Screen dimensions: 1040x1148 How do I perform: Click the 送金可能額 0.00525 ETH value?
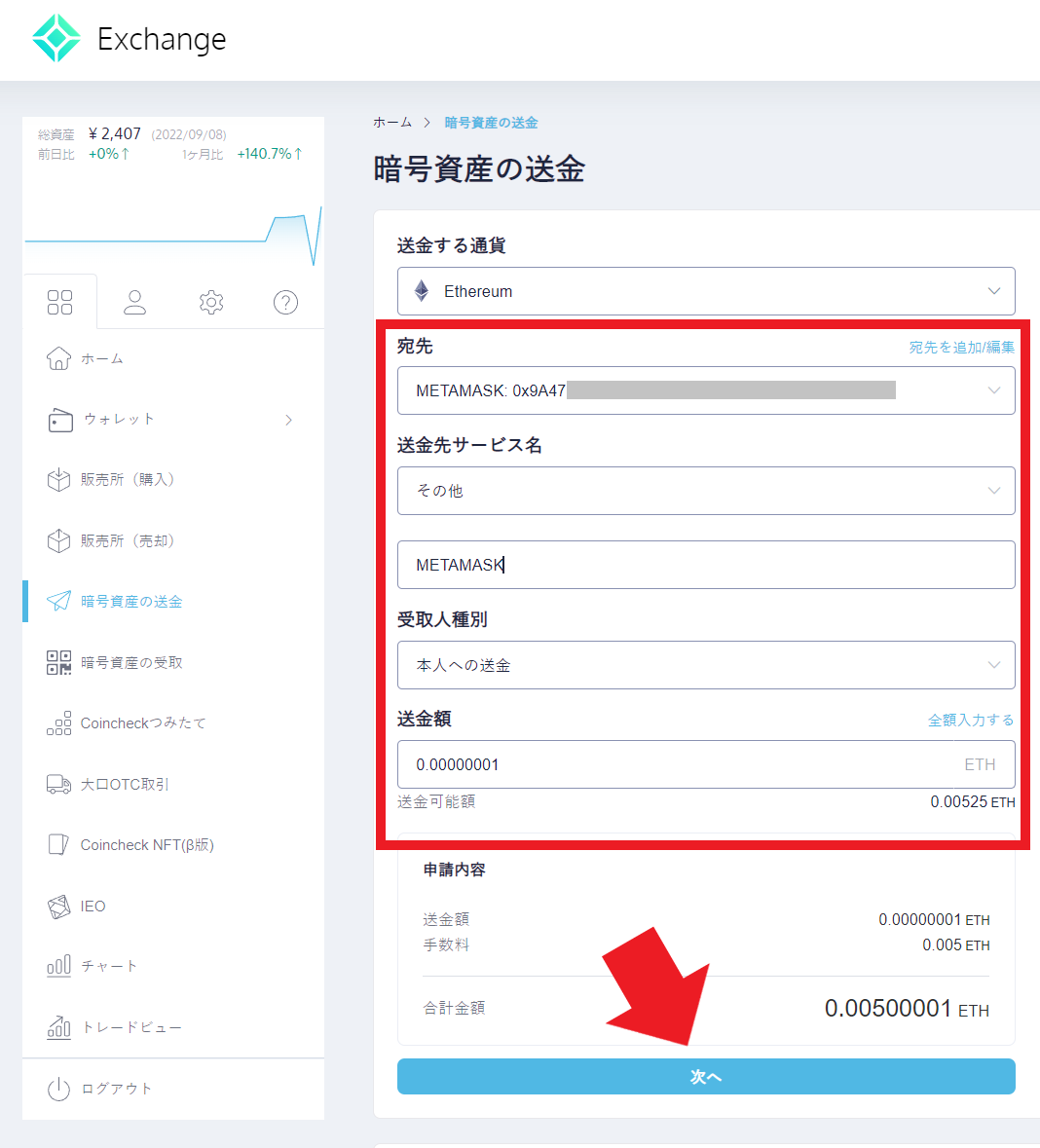point(973,802)
